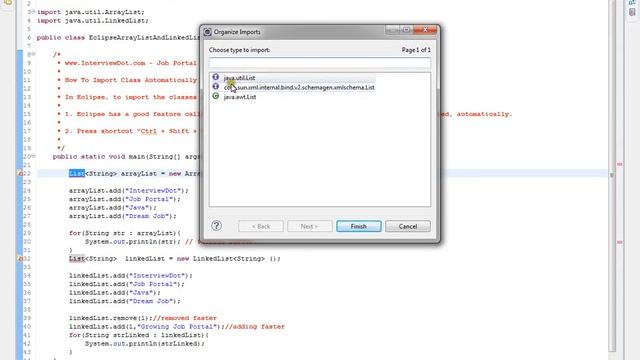This screenshot has width=640, height=360.
Task: Click the interface icon beside java.util.List
Action: (x=216, y=77)
